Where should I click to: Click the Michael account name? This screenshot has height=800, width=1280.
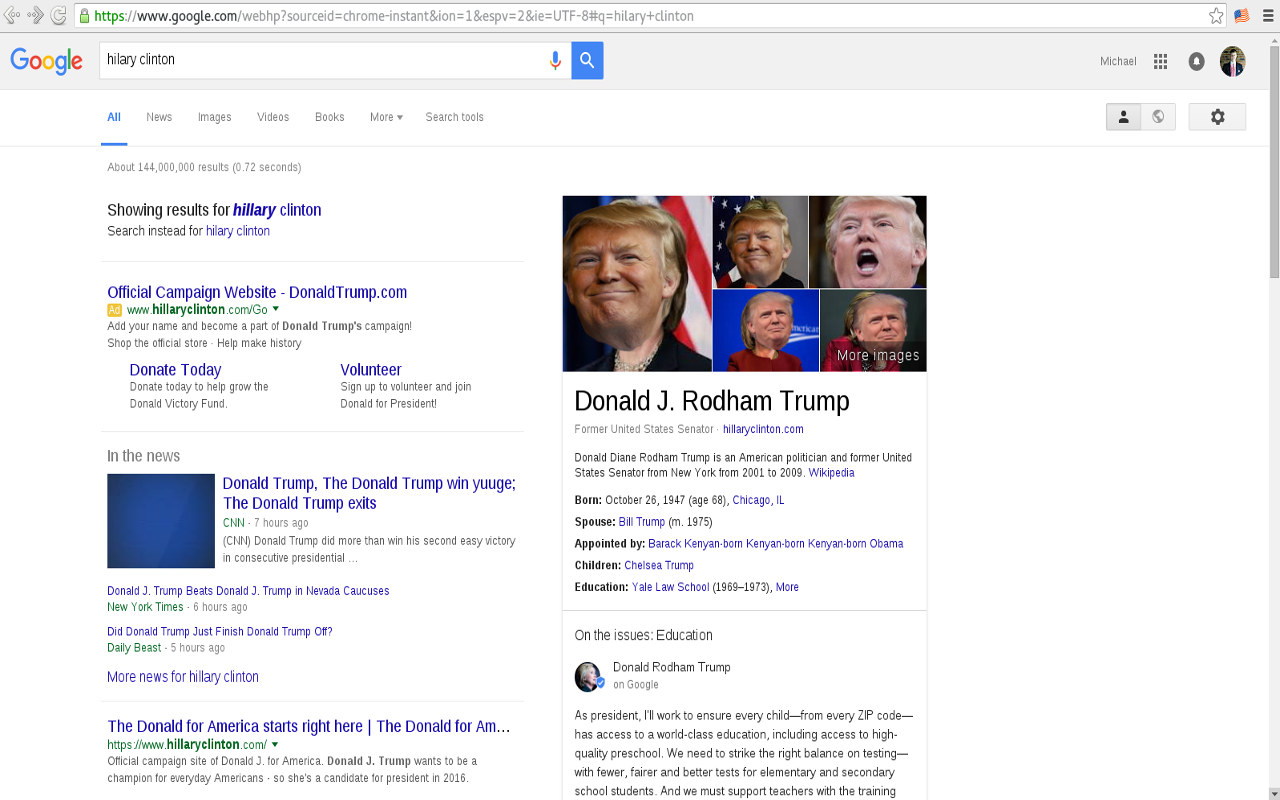pos(1118,61)
